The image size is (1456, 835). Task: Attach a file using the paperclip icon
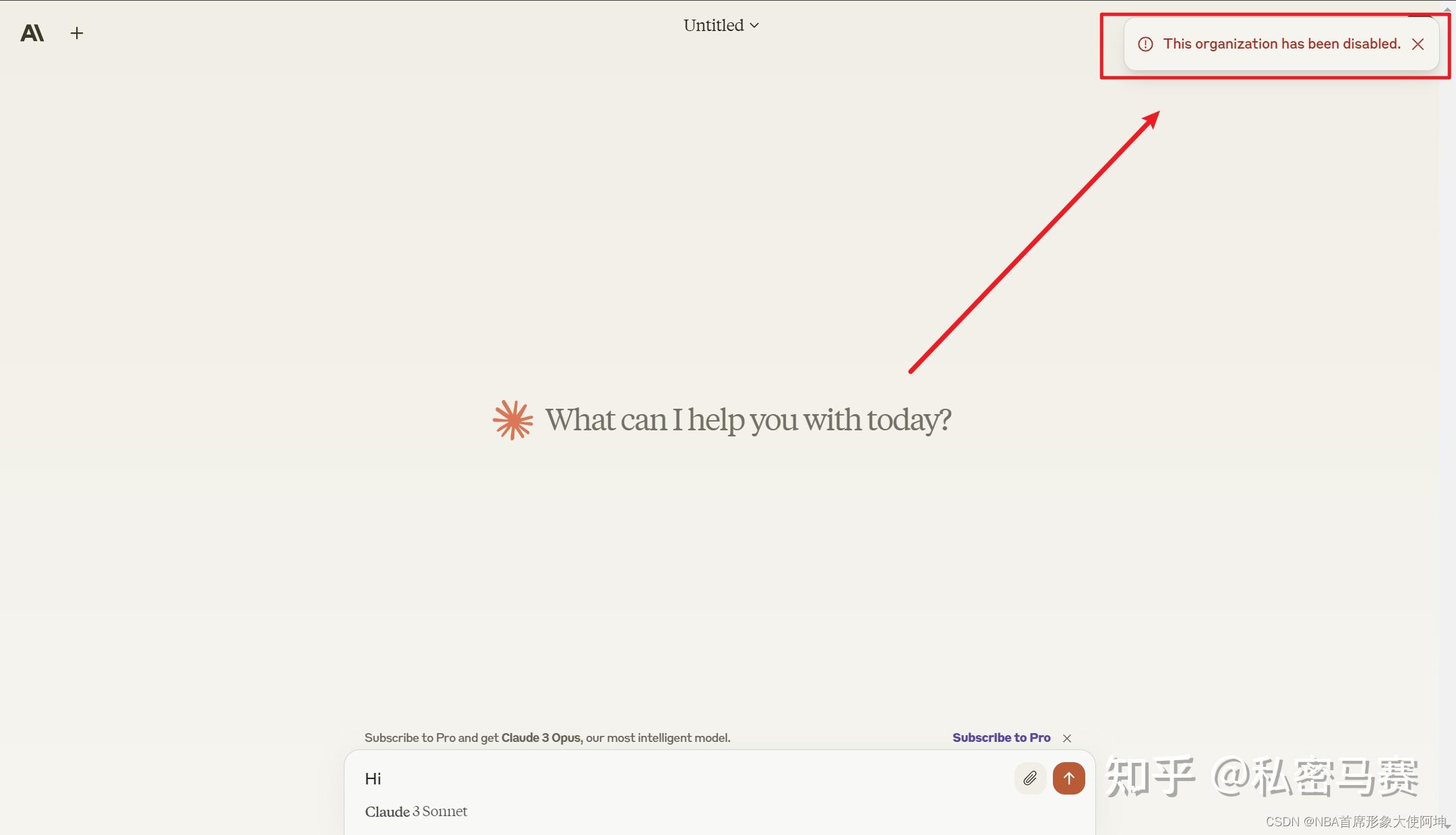coord(1029,778)
